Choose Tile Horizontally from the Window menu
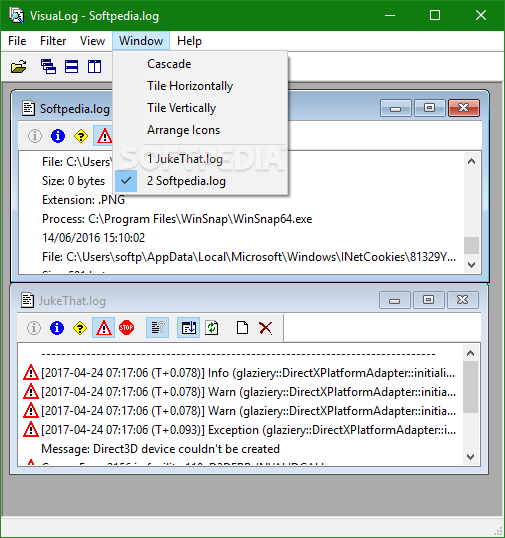 pyautogui.click(x=200, y=86)
